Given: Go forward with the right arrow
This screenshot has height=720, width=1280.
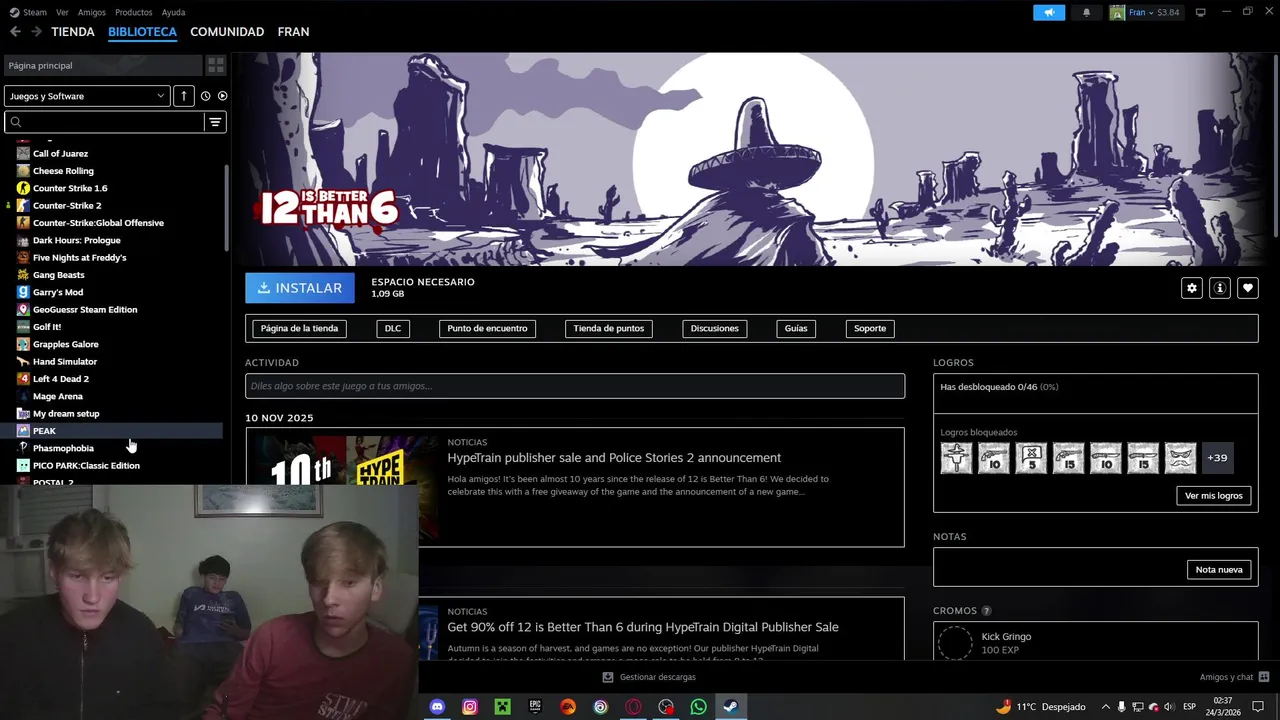Looking at the screenshot, I should click(x=36, y=32).
